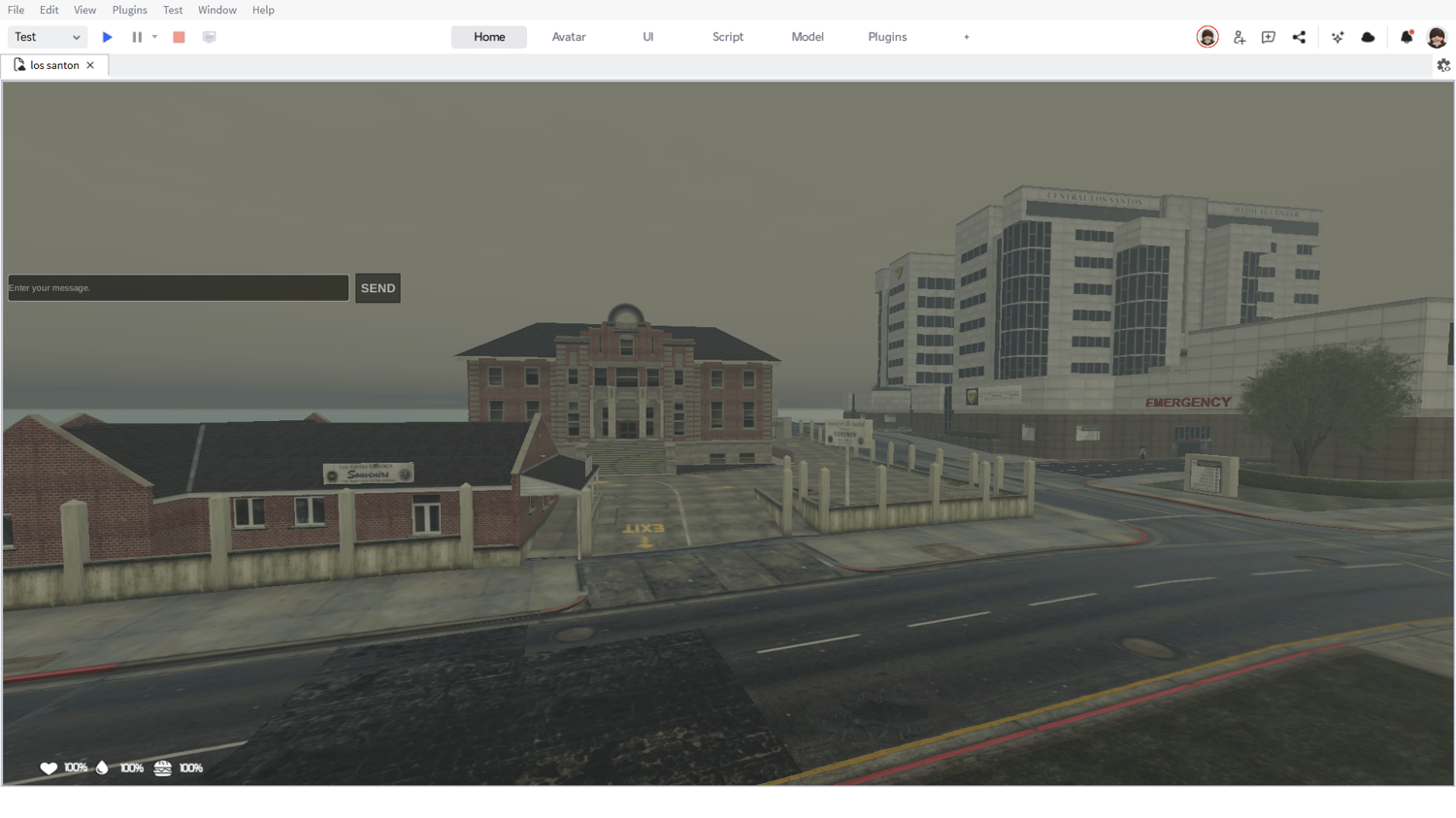Stop the playtest with the red square

point(179,37)
